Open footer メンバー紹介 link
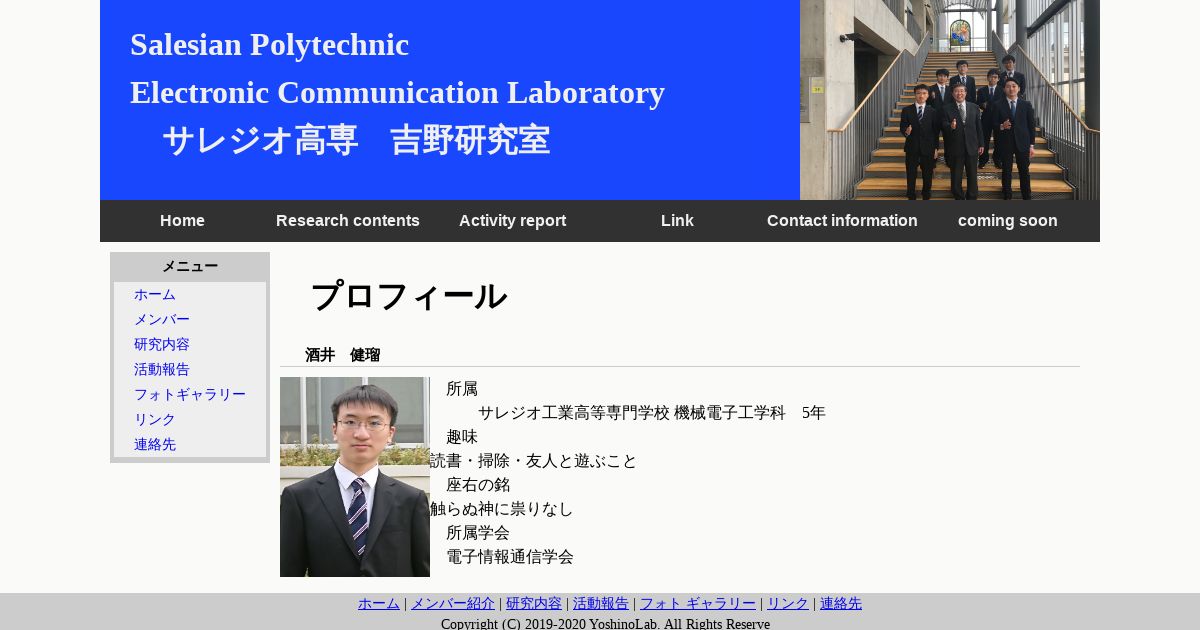This screenshot has width=1200, height=630. 453,603
